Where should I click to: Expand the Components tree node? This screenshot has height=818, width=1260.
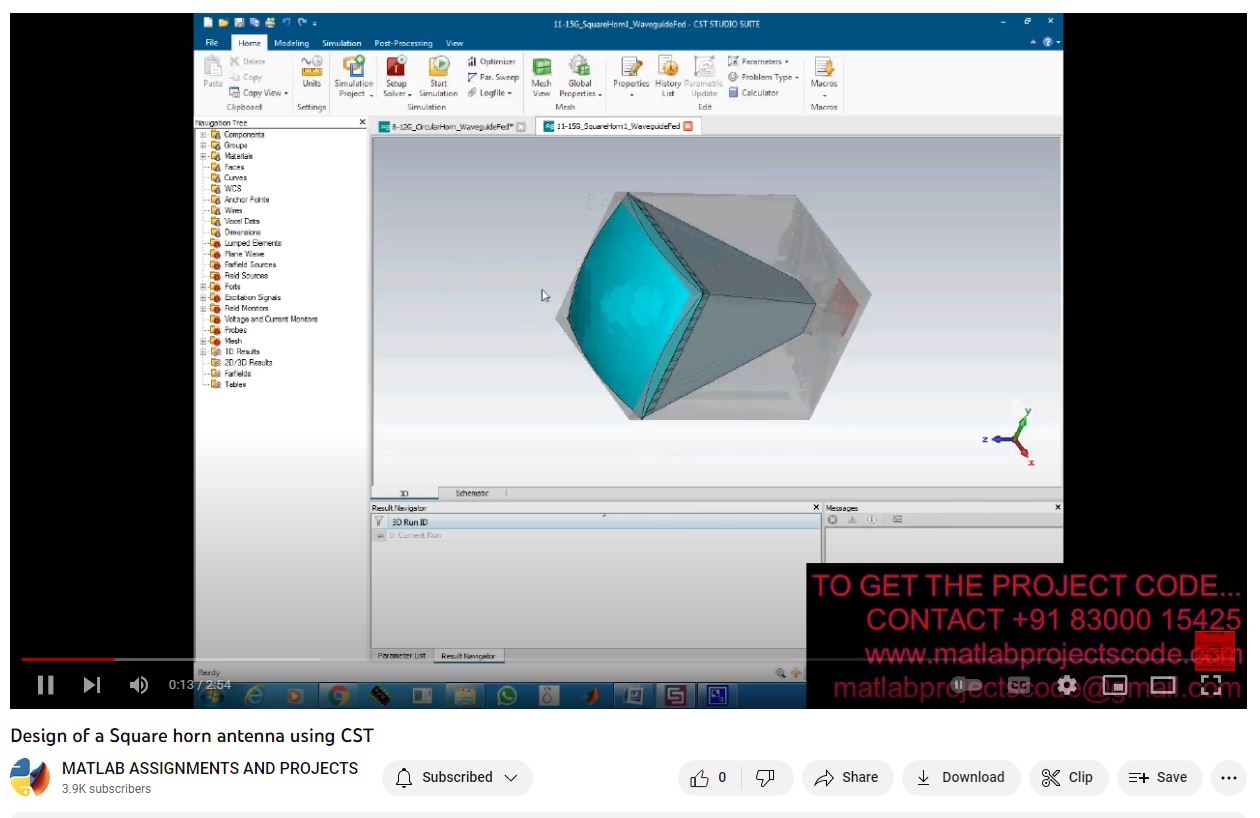(x=203, y=135)
